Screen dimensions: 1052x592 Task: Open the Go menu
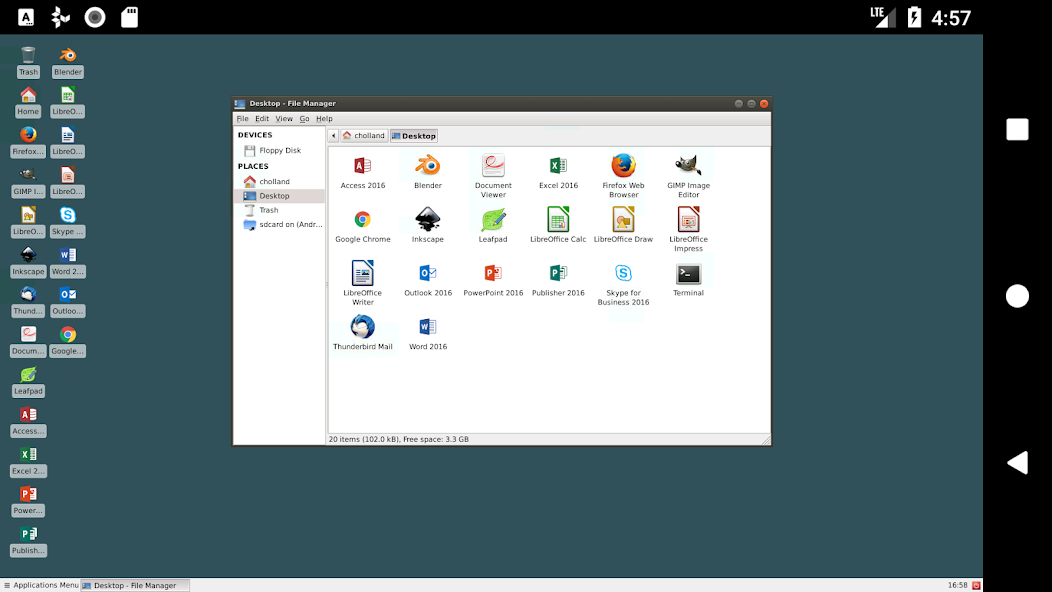[x=304, y=118]
